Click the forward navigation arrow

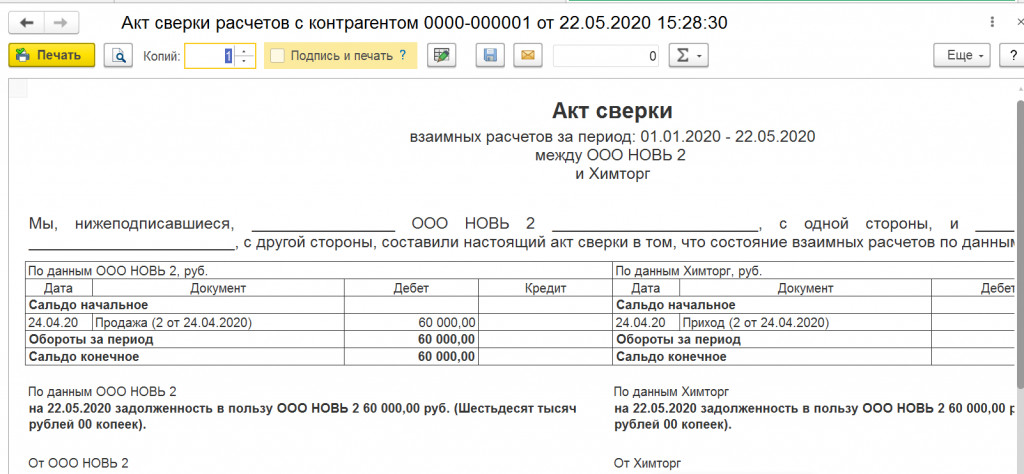tap(61, 22)
